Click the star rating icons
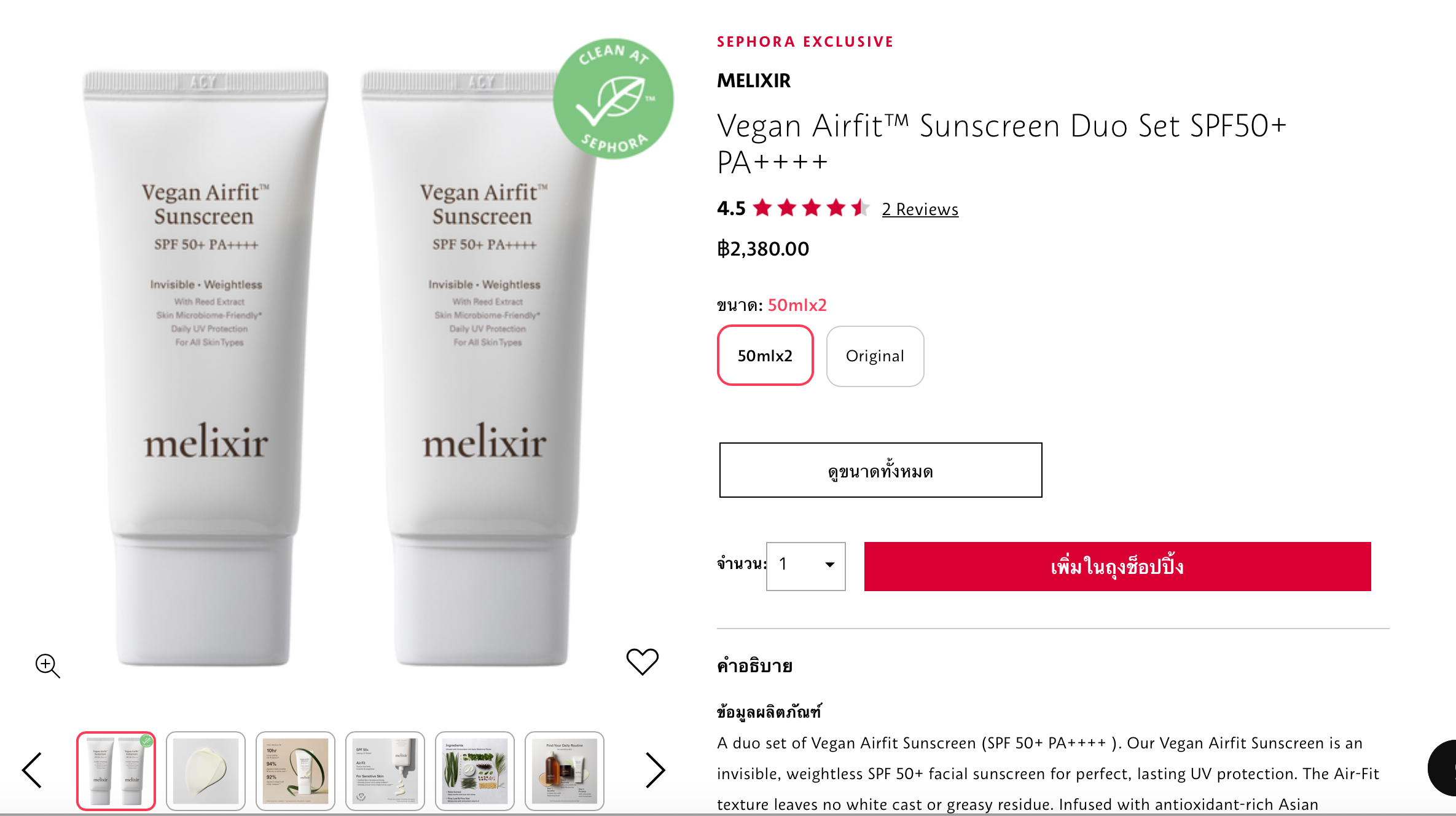Screen dimensions: 1456x816 coord(811,208)
